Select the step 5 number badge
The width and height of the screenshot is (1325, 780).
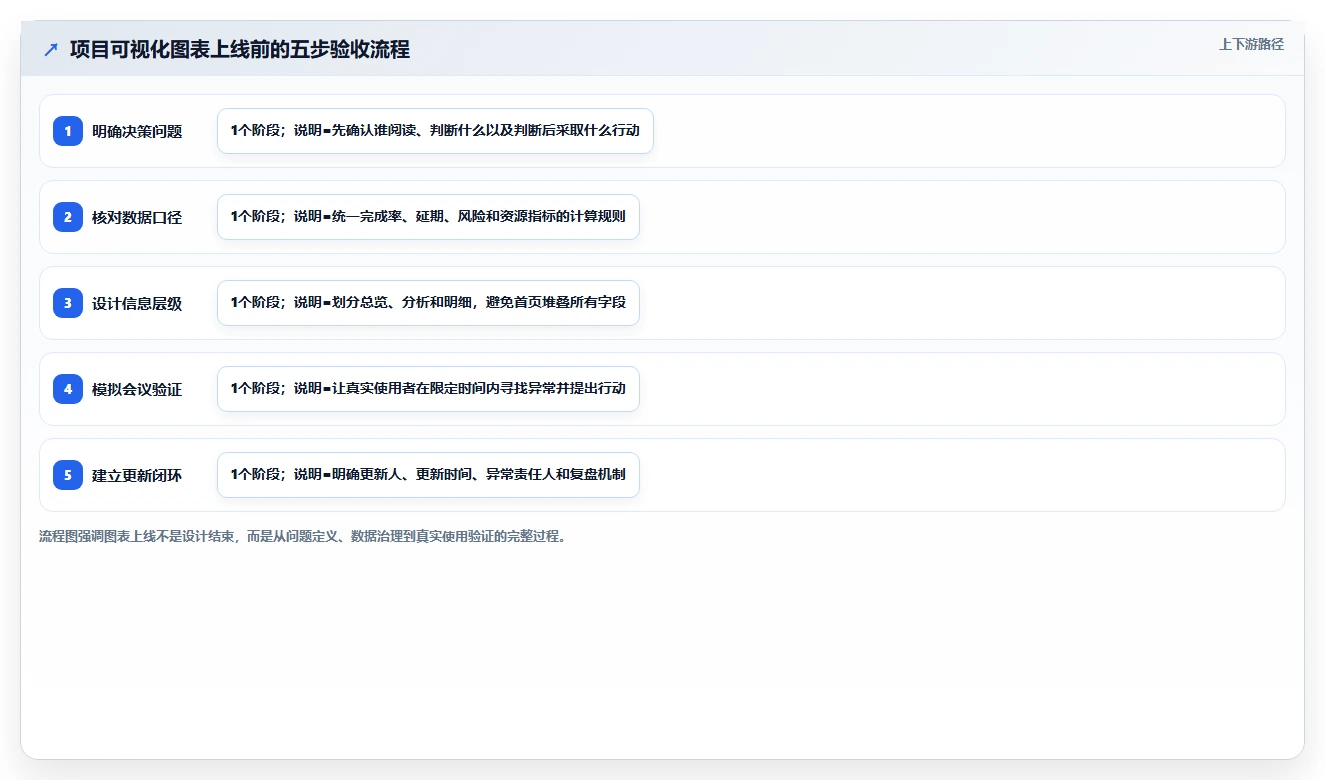pos(68,475)
